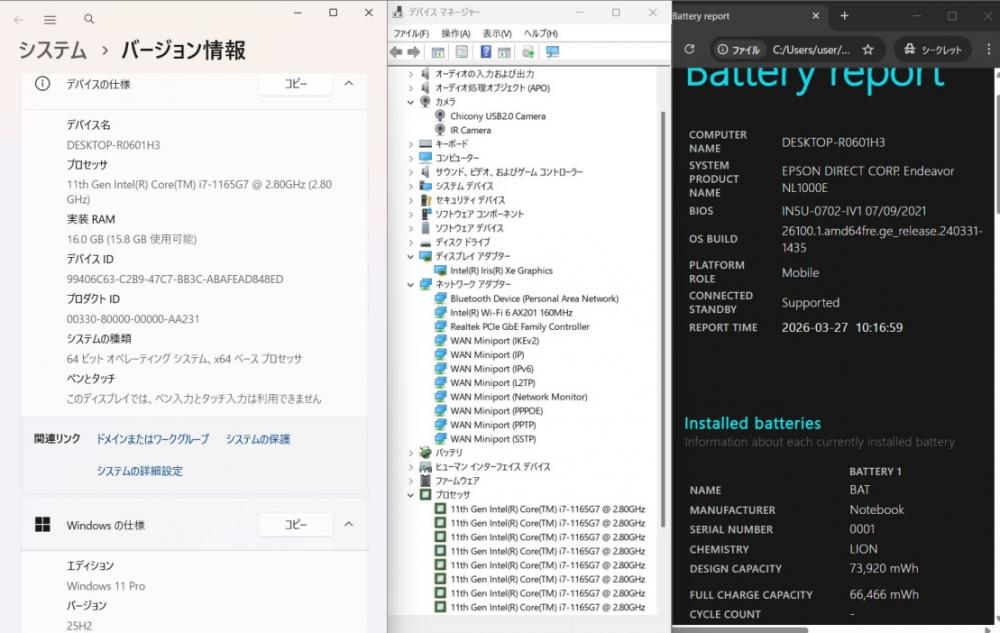Click the Installed batteries heading

pos(753,423)
